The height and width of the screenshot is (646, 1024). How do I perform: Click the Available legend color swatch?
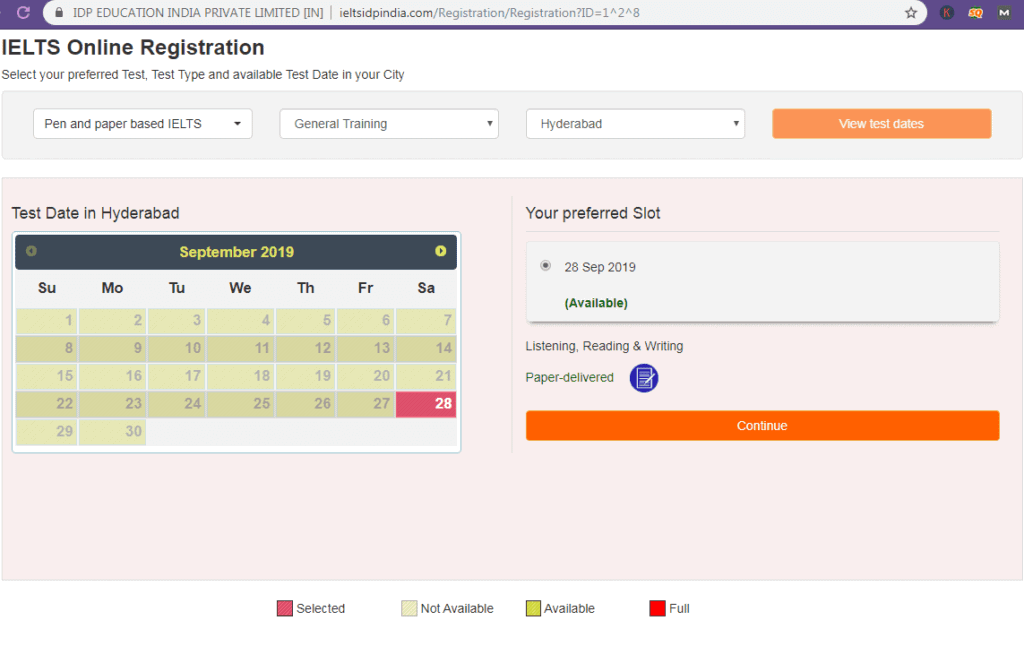pos(534,608)
